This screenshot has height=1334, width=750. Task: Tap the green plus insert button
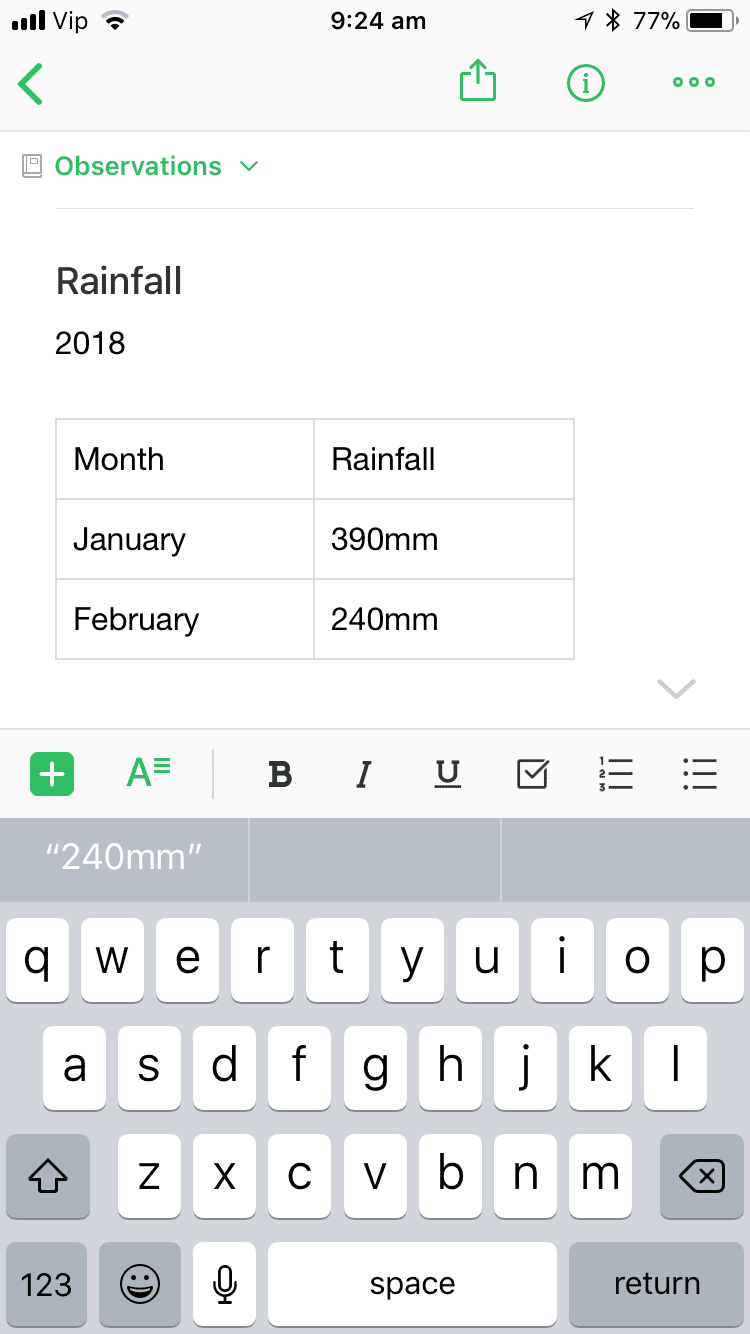coord(52,774)
